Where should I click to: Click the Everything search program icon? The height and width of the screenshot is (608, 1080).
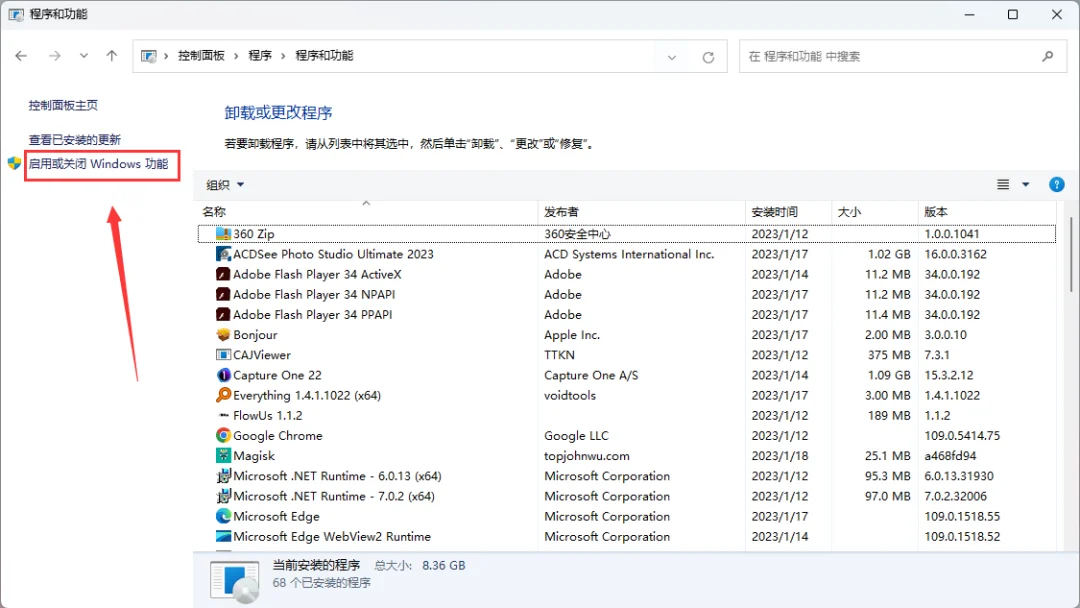pyautogui.click(x=223, y=395)
